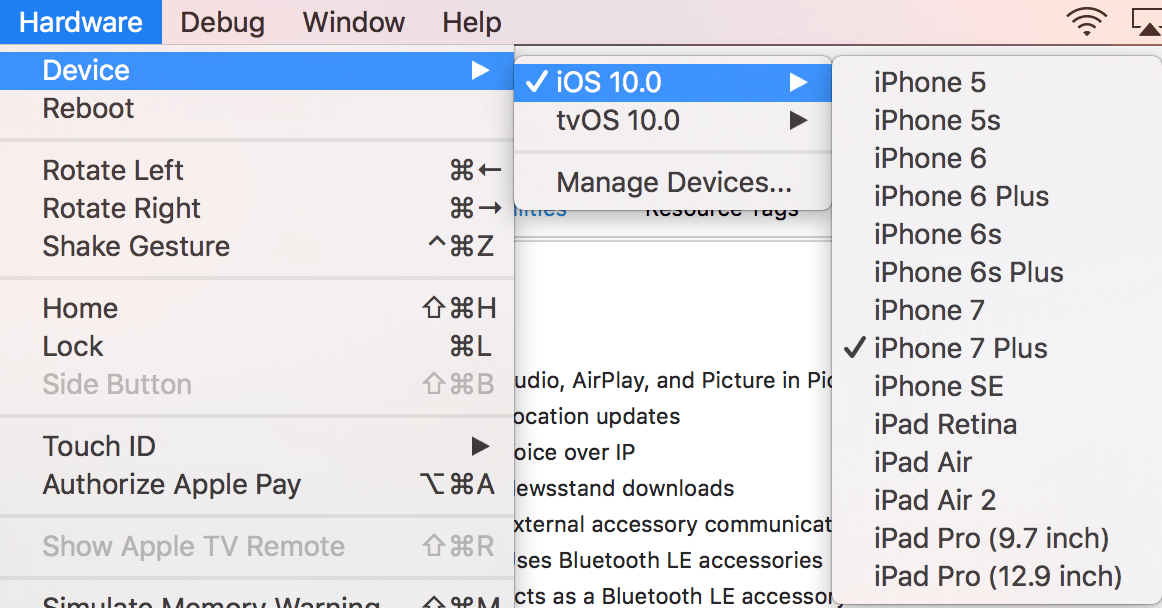Expand the Touch ID submenu
Screen dimensions: 1162x608
coord(99,446)
